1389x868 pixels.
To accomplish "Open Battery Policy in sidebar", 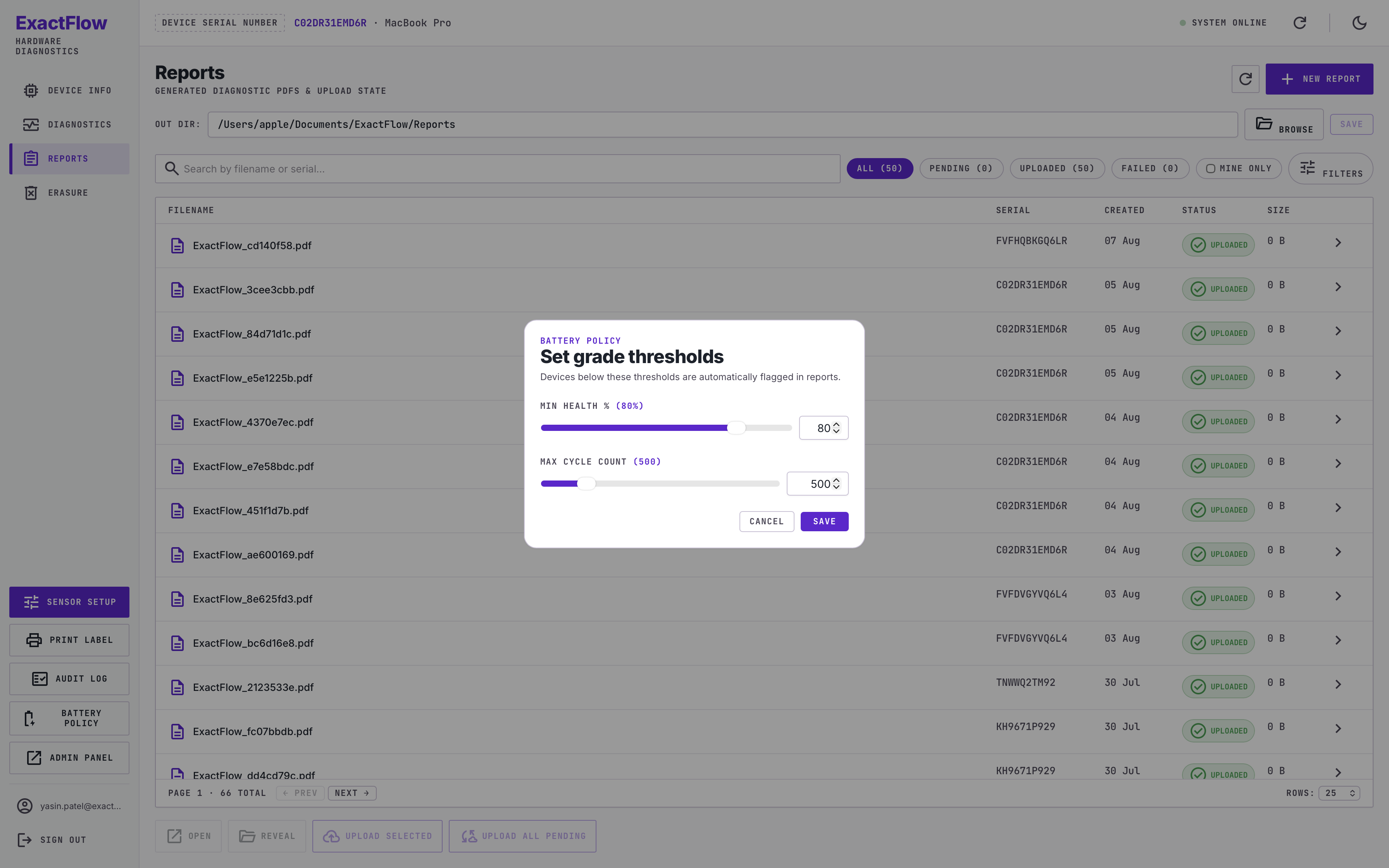I will click(69, 718).
